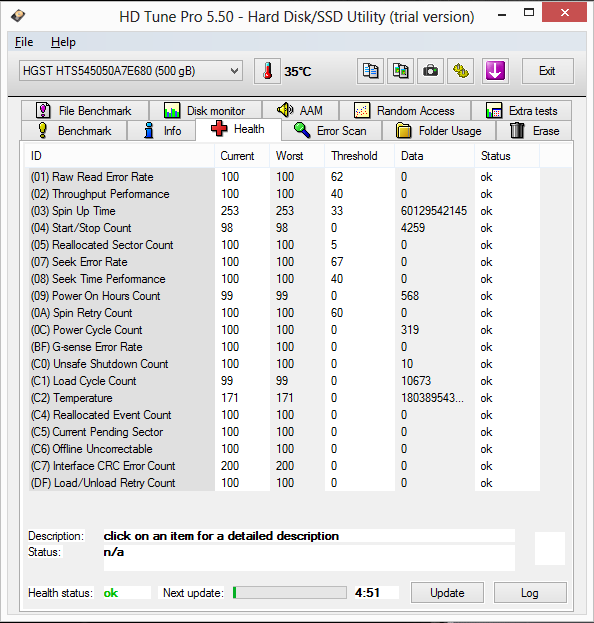Viewport: 594px width, 623px height.
Task: Open the File menu
Action: pos(24,42)
